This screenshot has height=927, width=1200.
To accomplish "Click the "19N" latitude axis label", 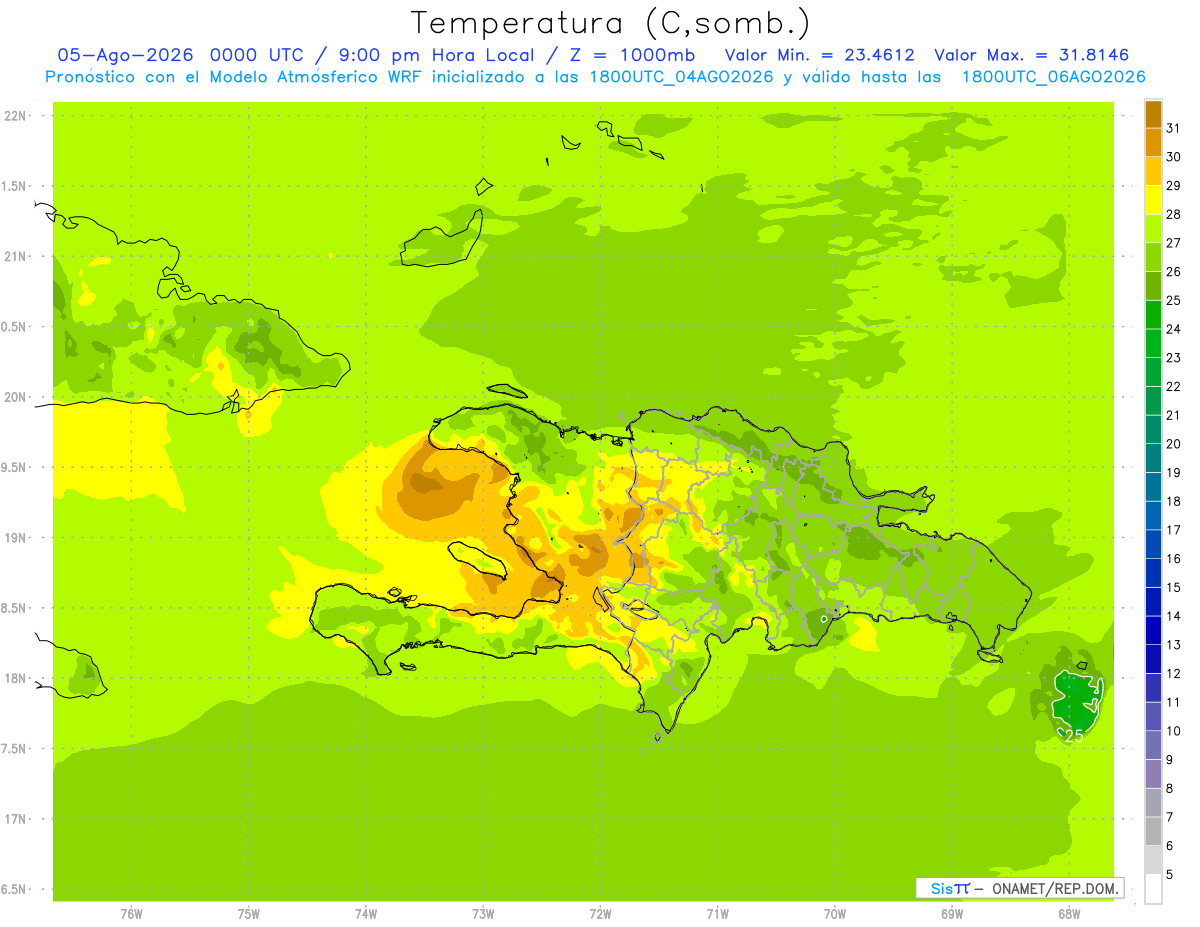I will point(17,538).
